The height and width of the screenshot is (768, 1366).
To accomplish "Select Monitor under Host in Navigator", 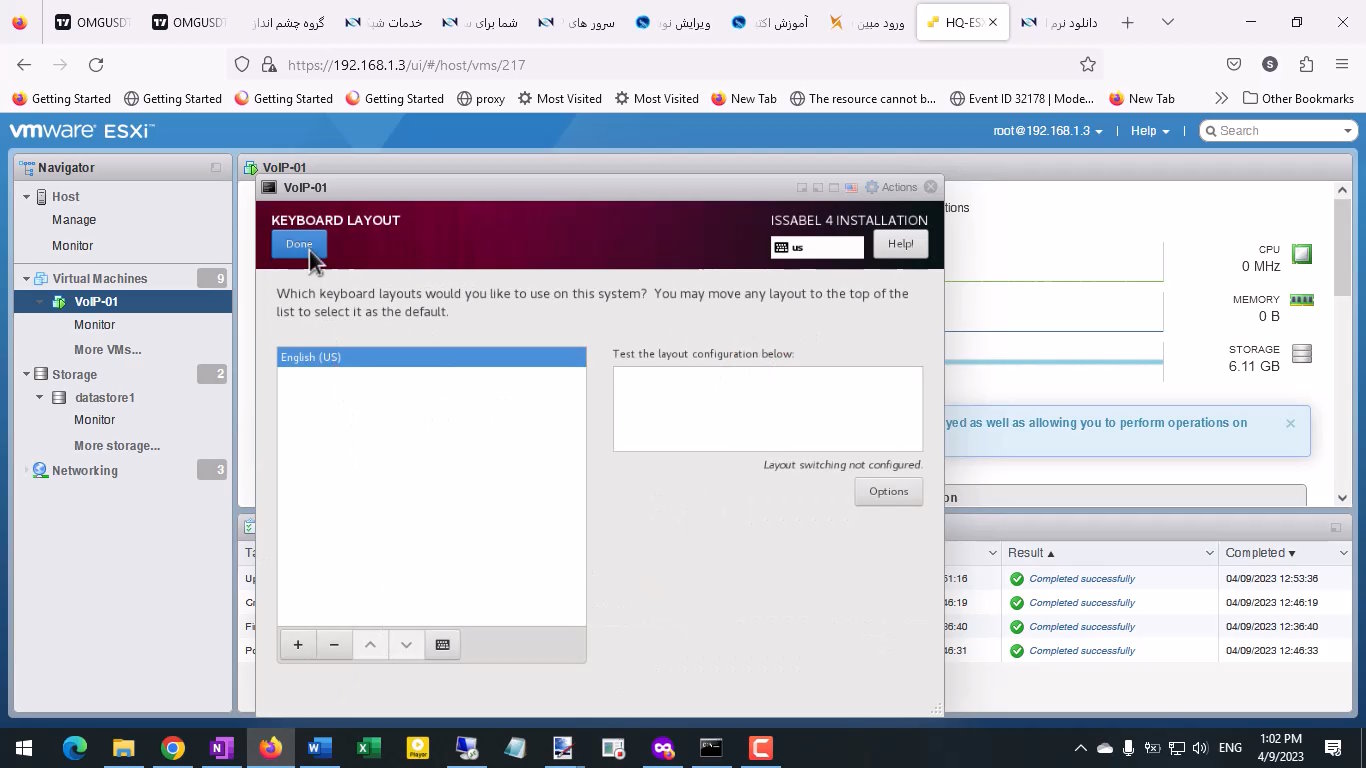I will [x=72, y=245].
